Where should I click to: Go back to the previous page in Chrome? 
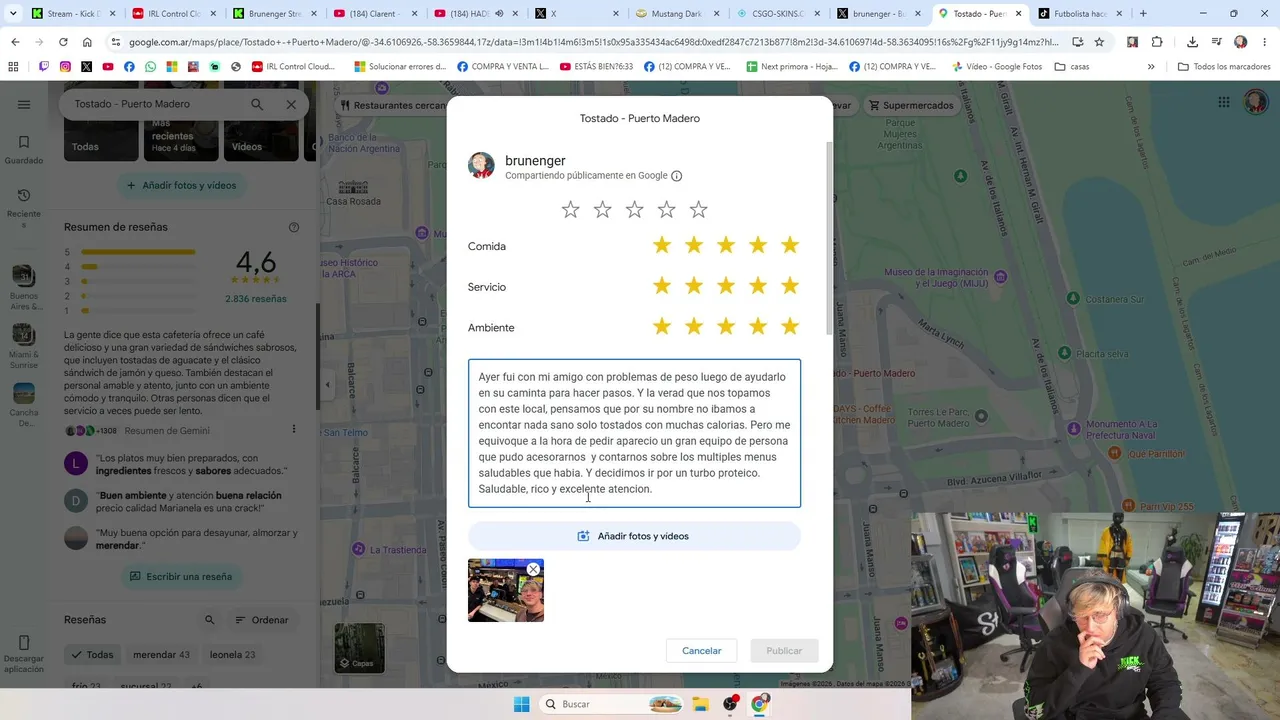15,42
